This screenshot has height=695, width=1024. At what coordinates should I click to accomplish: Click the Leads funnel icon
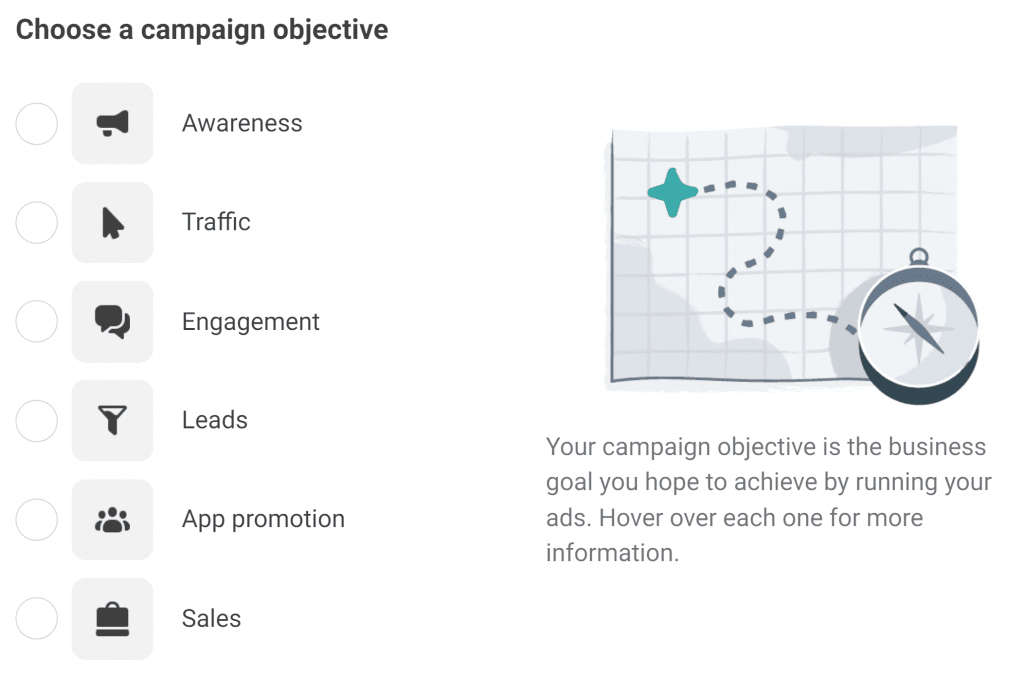pyautogui.click(x=112, y=421)
